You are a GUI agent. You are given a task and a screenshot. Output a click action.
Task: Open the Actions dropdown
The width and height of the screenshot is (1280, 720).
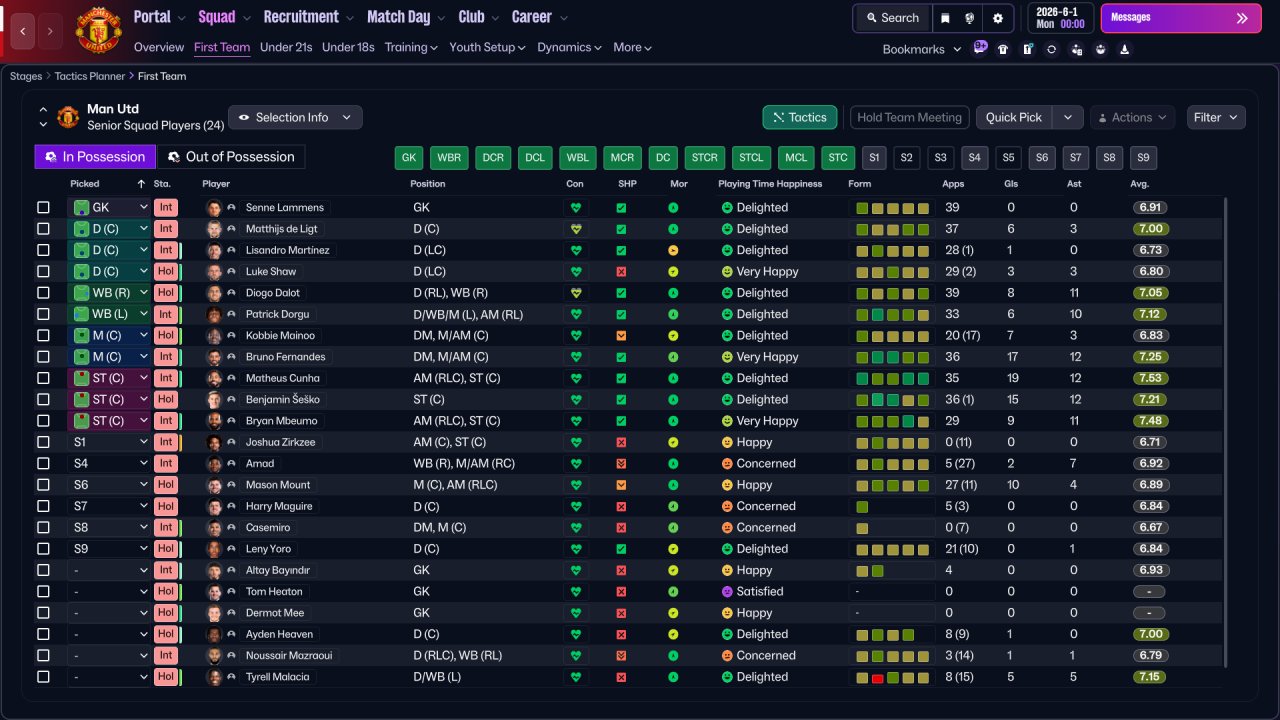[1132, 117]
